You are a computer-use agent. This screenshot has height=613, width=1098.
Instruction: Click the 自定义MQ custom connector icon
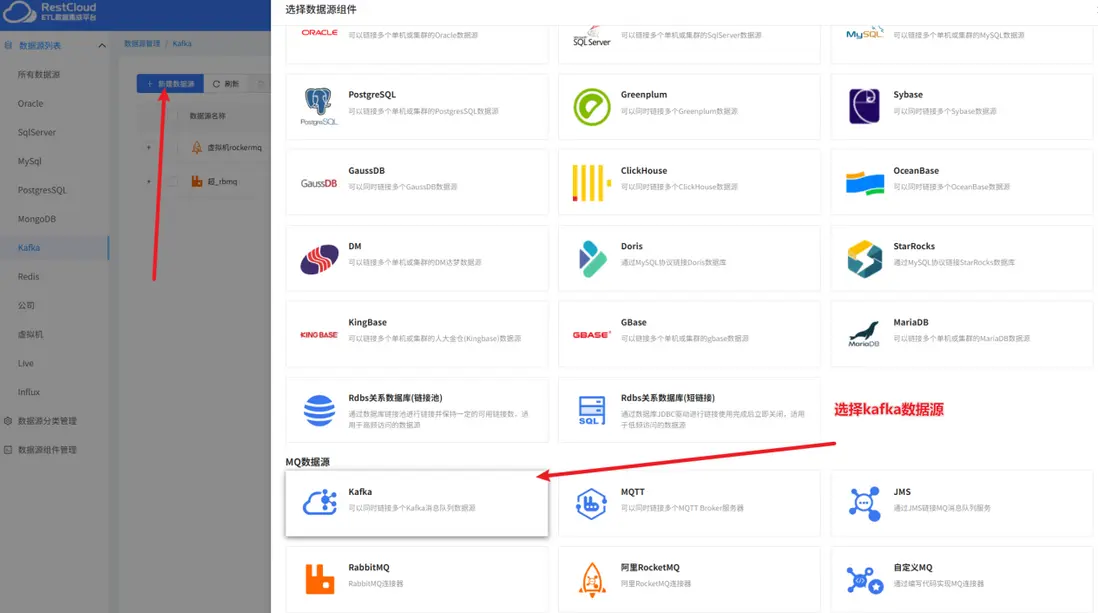click(x=865, y=580)
